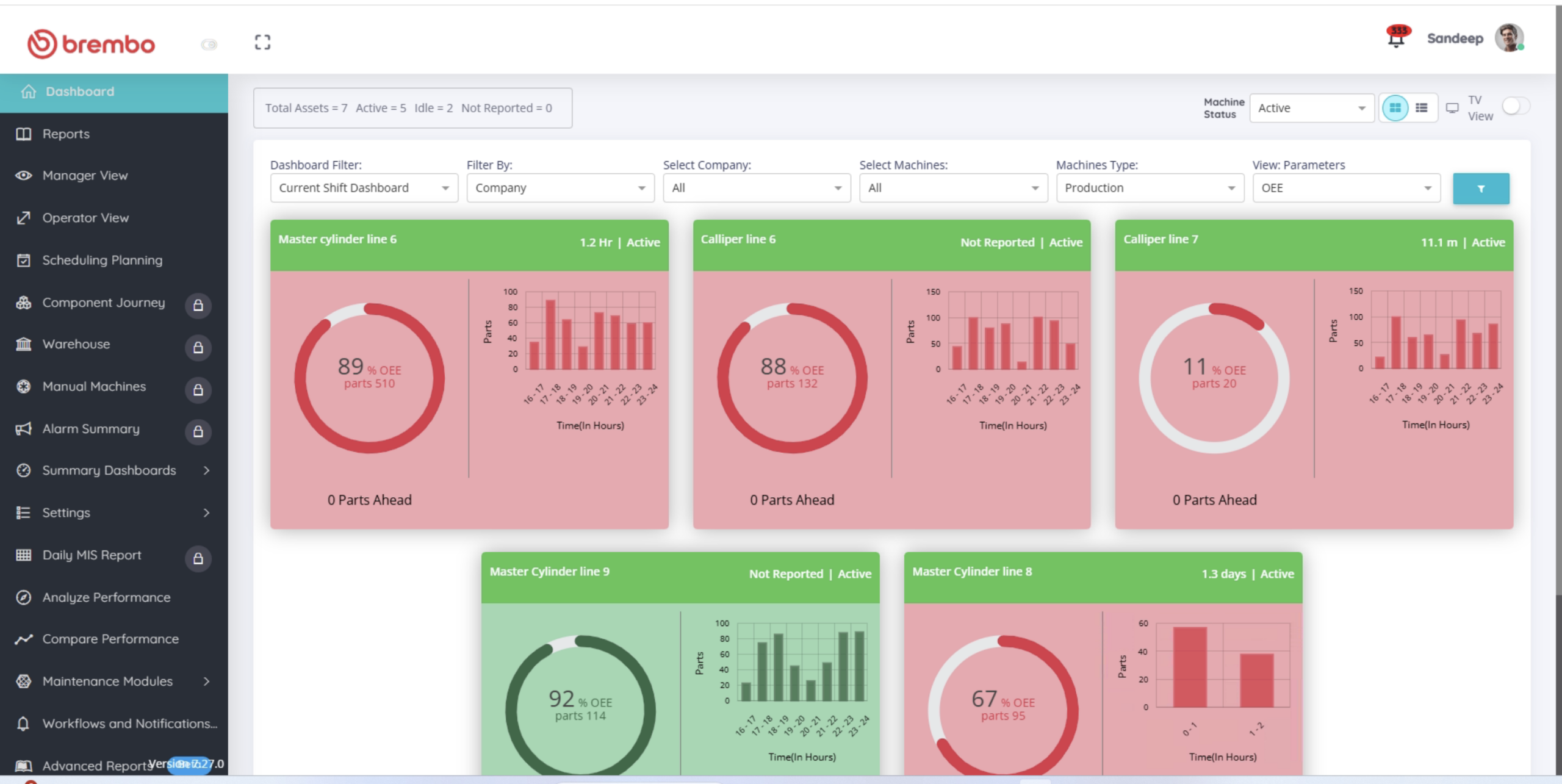Open the Machines Type dropdown
This screenshot has width=1562, height=784.
click(1150, 188)
